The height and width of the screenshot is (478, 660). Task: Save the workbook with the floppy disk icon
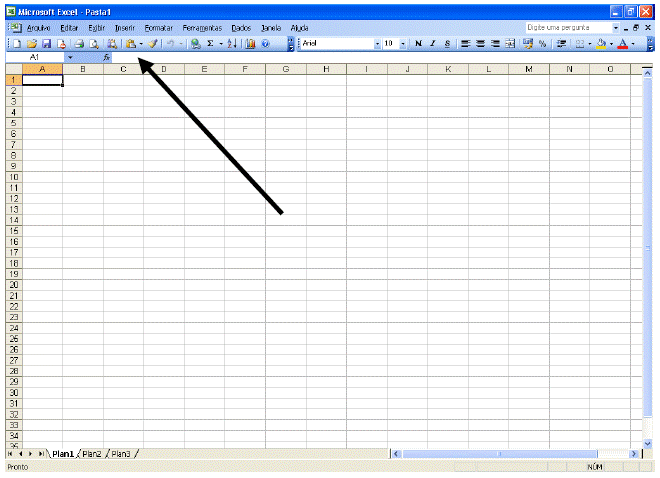coord(46,44)
